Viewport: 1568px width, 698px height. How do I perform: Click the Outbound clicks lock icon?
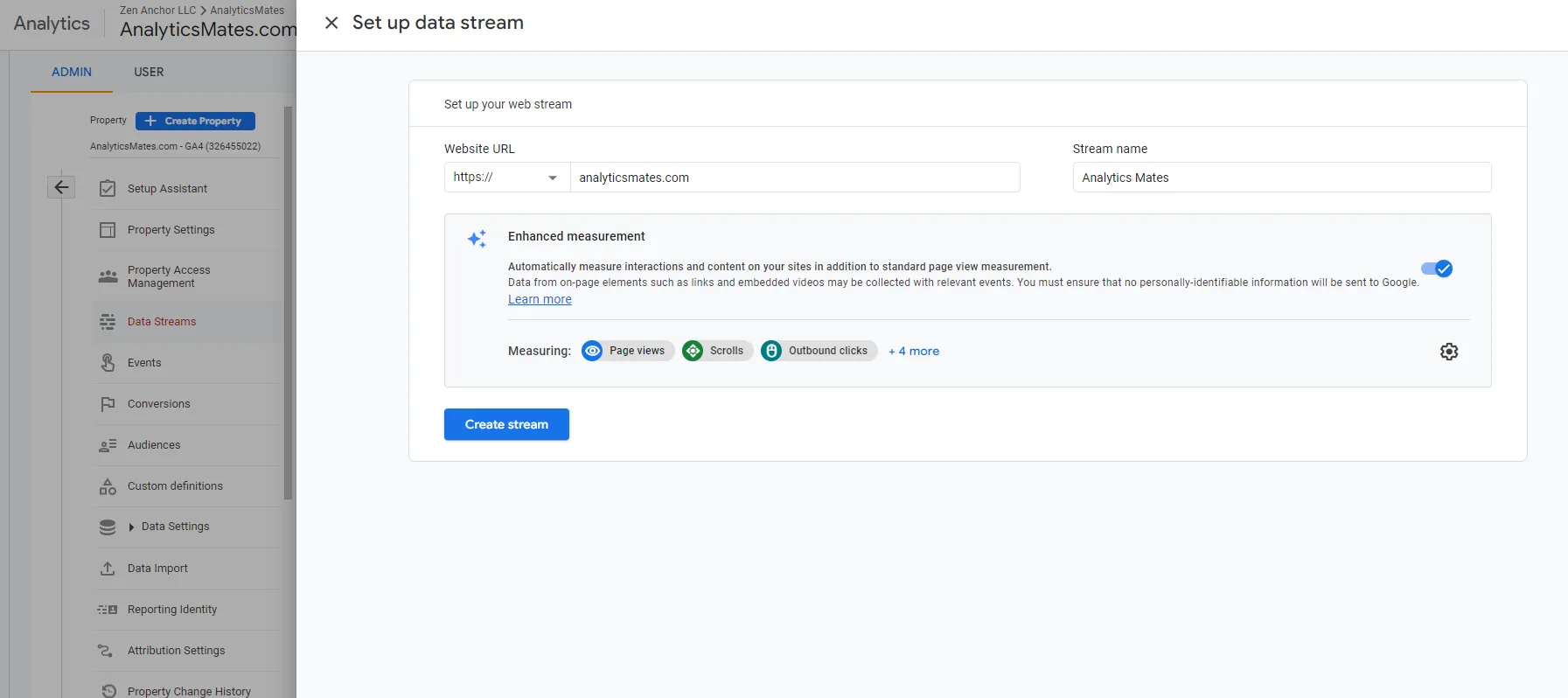(771, 351)
